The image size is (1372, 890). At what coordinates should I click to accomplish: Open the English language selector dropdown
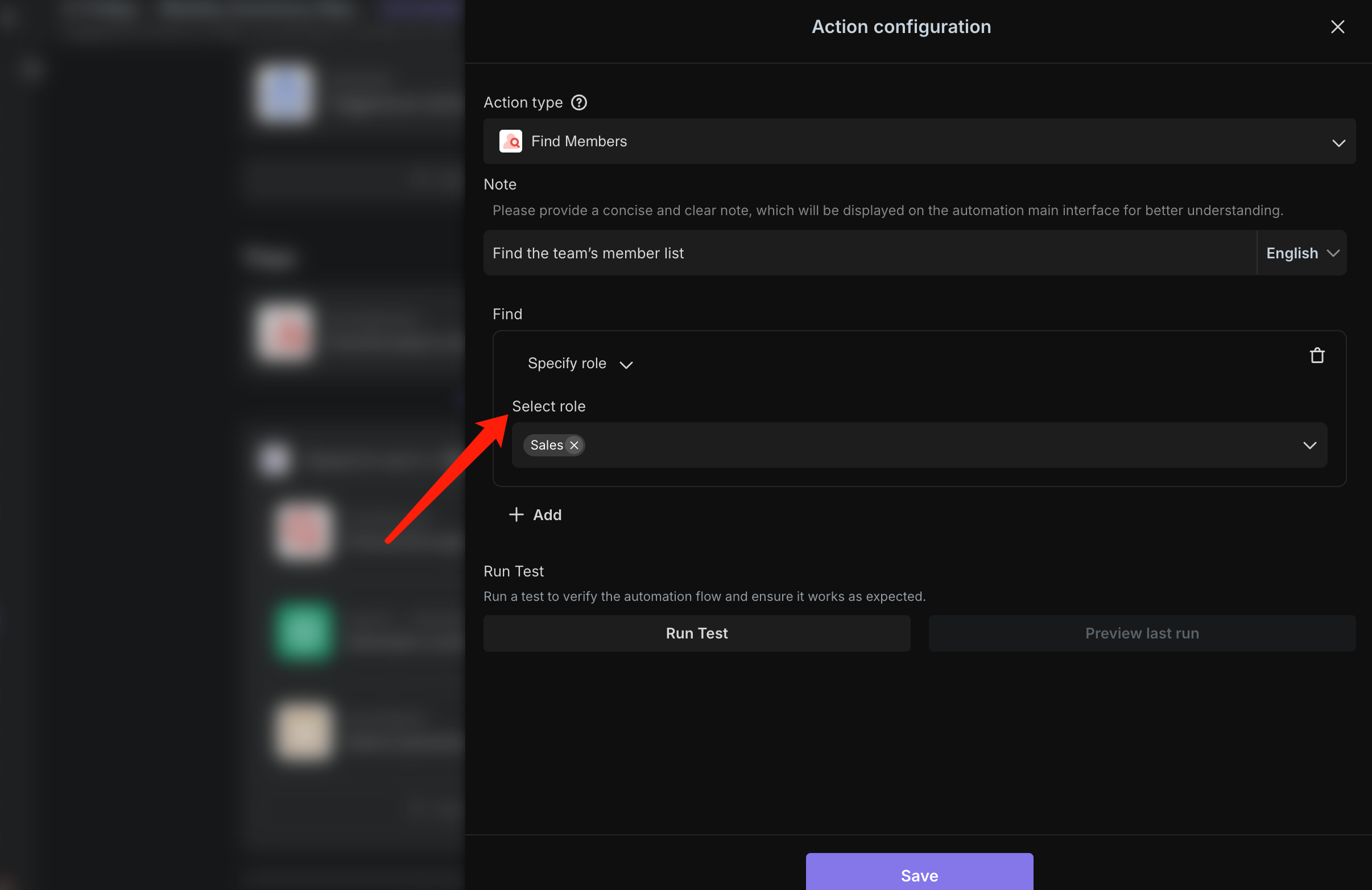[1301, 252]
